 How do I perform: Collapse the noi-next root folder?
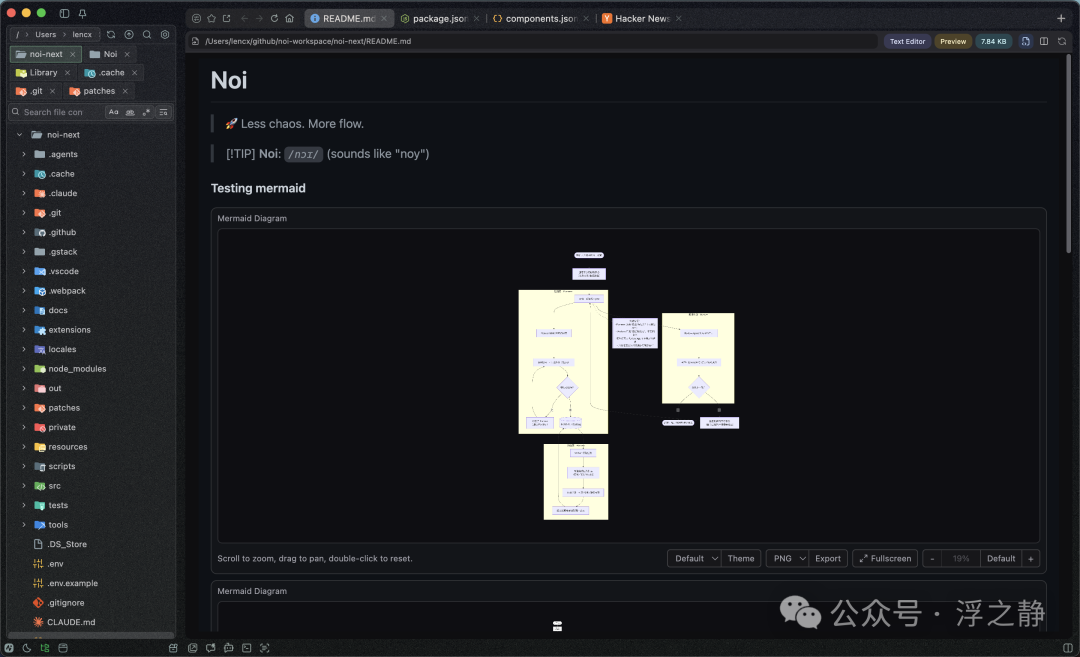(x=19, y=135)
